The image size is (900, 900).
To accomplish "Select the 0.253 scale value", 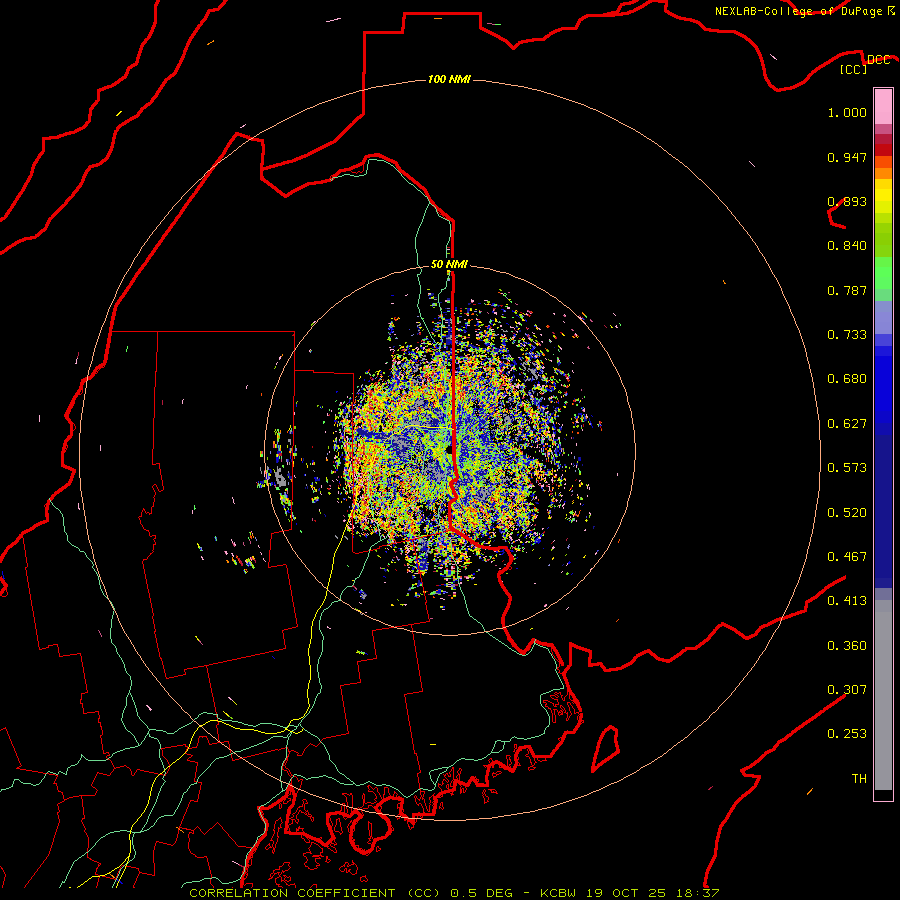I will 847,734.
